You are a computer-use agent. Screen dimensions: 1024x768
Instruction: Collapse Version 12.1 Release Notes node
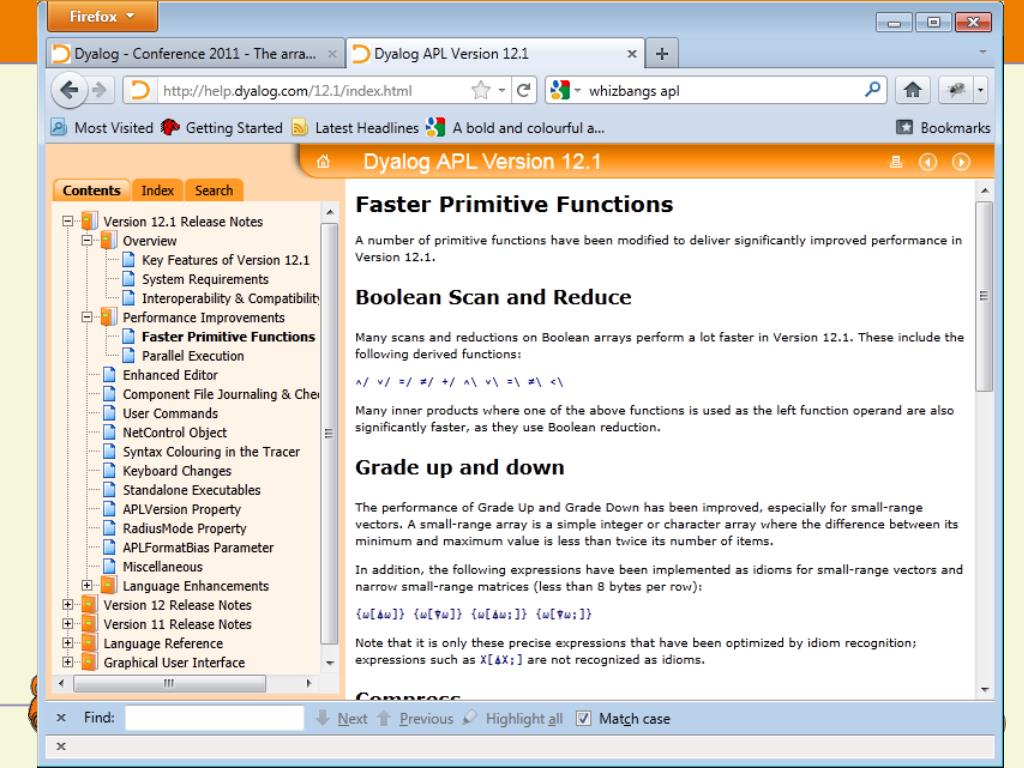67,221
